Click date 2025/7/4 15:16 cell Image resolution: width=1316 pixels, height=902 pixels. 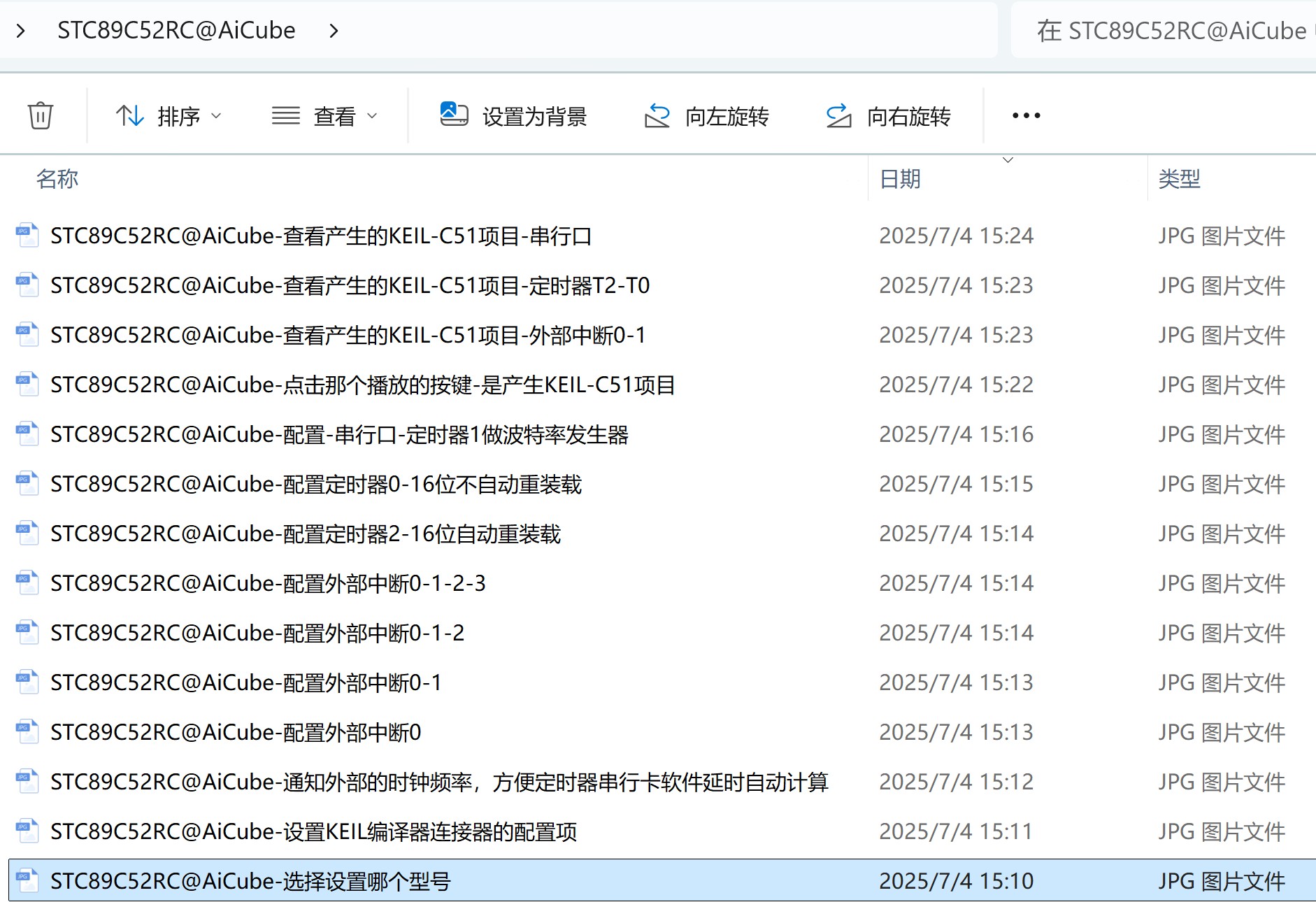(956, 435)
